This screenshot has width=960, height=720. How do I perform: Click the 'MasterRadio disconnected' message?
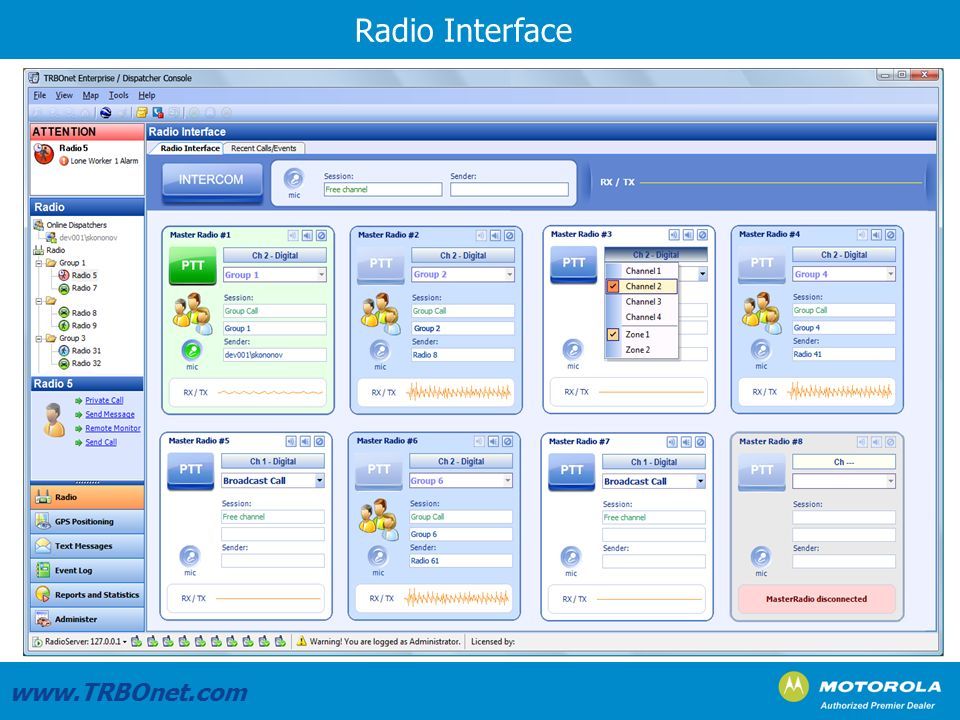[x=816, y=599]
